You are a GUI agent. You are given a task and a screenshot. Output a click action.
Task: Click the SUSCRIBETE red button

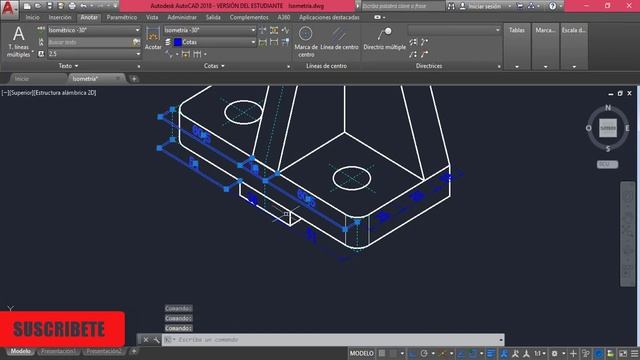point(62,329)
